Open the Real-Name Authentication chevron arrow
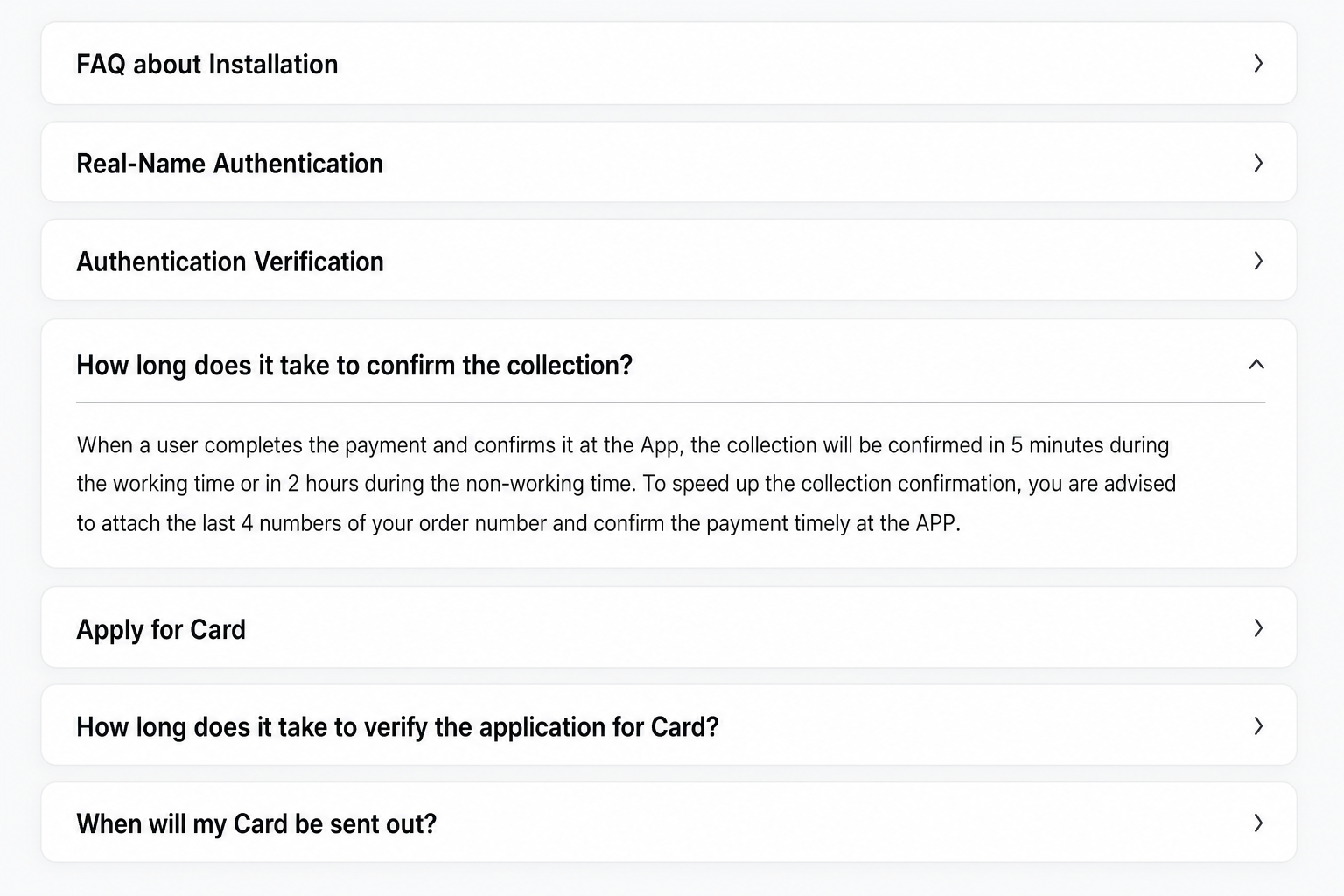 1257,163
